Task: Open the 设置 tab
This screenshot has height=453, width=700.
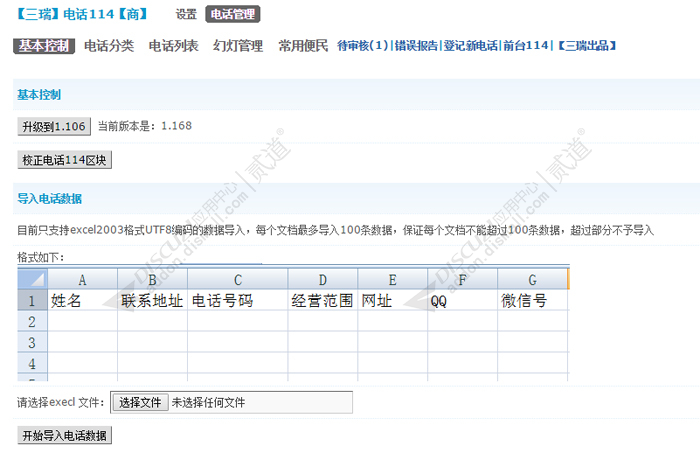Action: pos(186,14)
